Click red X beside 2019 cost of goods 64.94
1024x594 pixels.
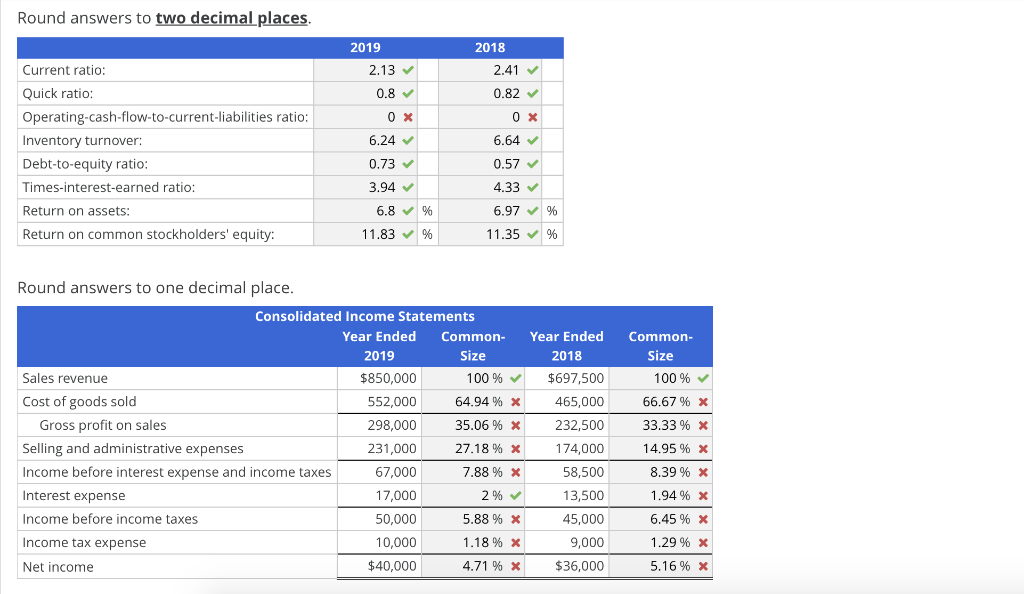(515, 402)
